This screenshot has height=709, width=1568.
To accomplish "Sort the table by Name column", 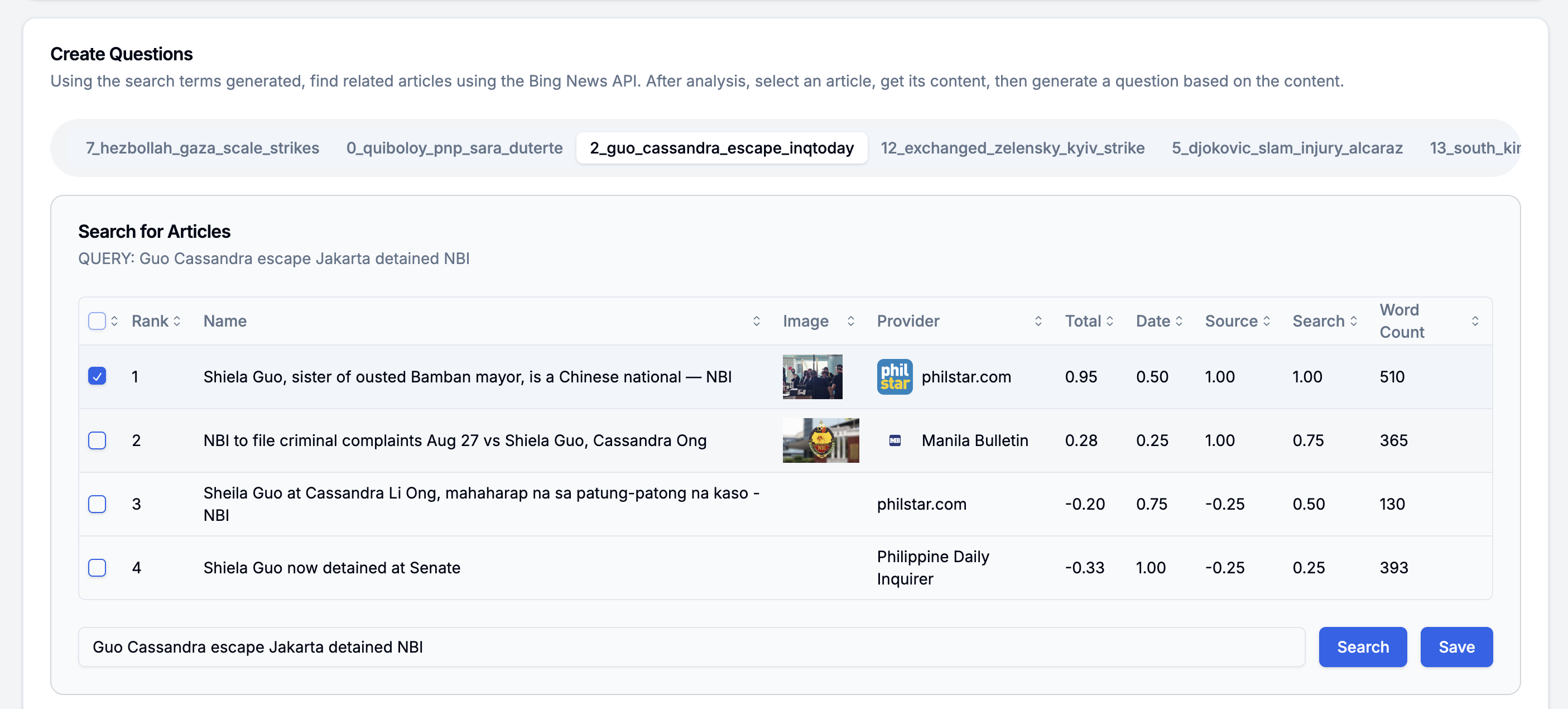I will 756,321.
